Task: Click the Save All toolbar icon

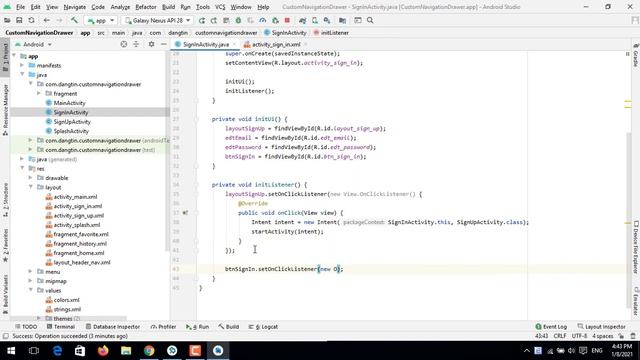Action: click(x=19, y=20)
